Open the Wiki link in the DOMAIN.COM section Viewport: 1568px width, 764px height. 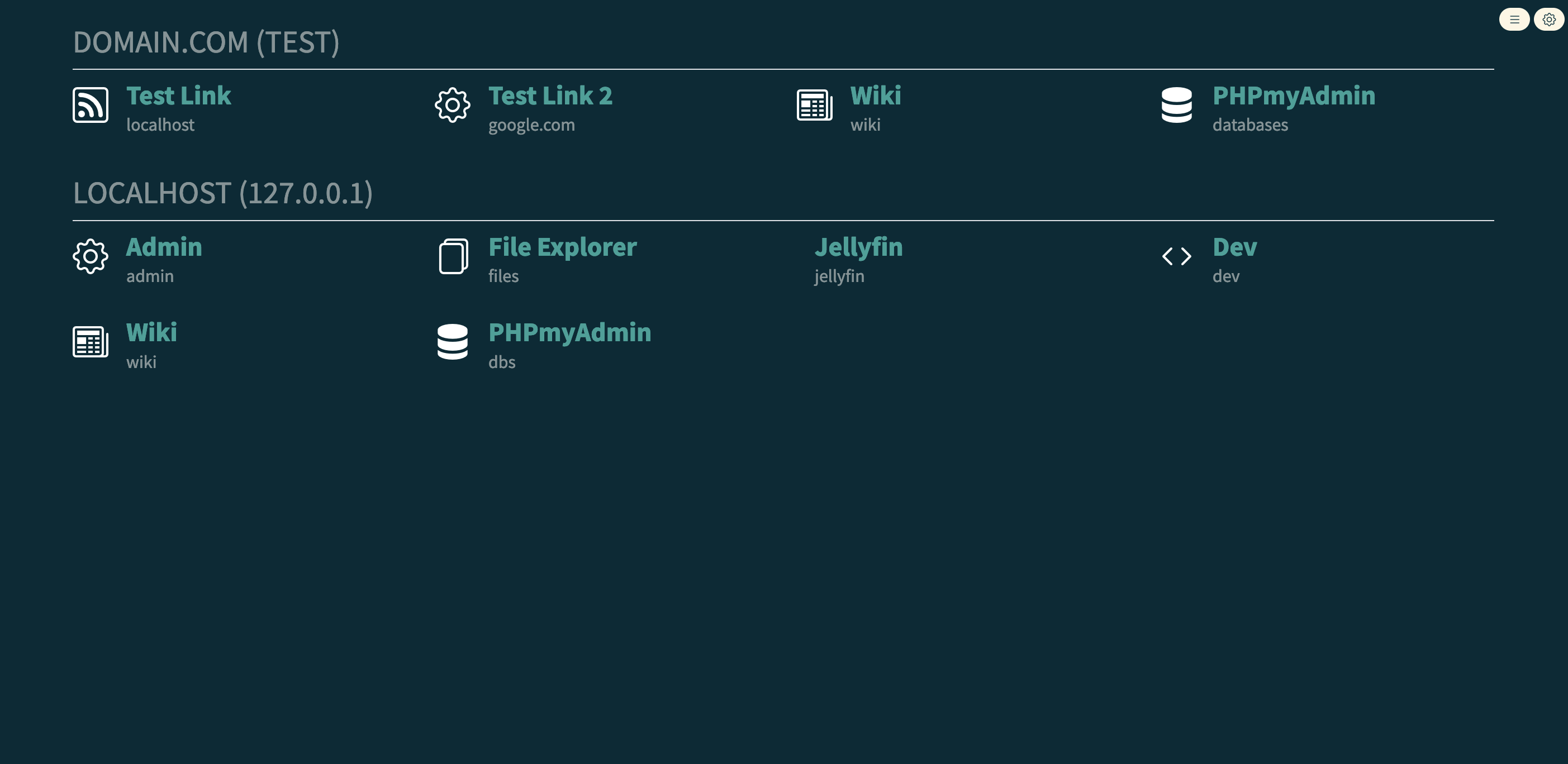coord(875,95)
